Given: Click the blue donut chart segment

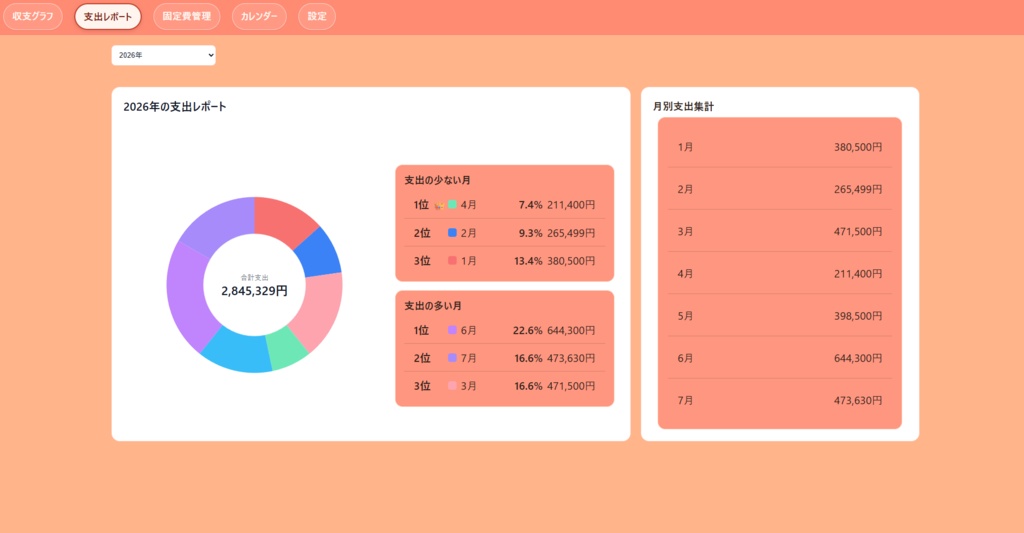Looking at the screenshot, I should pyautogui.click(x=319, y=251).
